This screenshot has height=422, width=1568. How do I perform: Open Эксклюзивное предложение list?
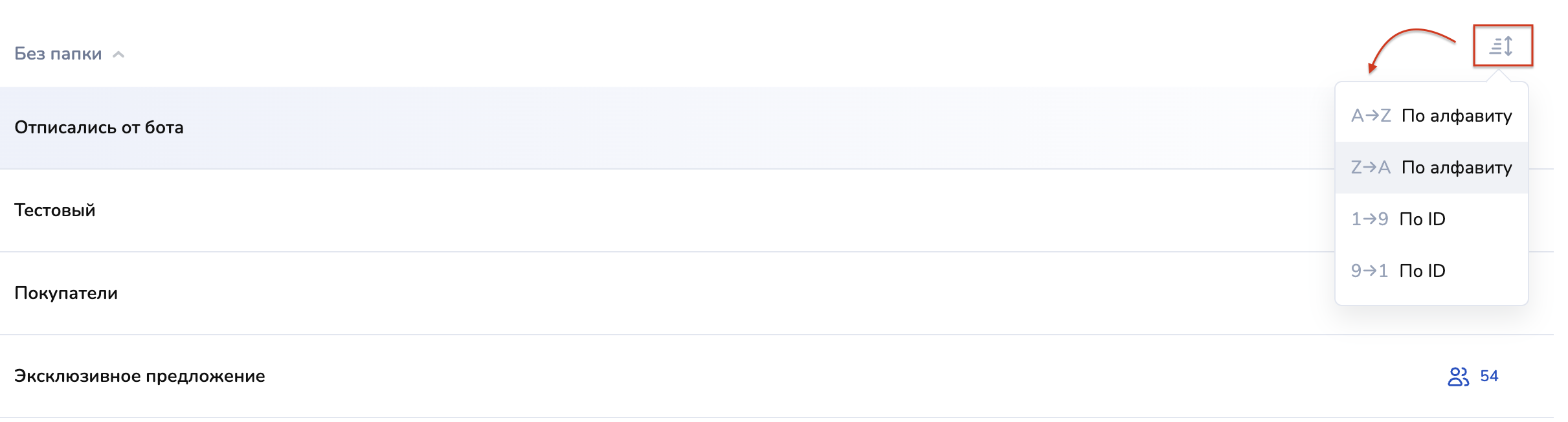(140, 376)
